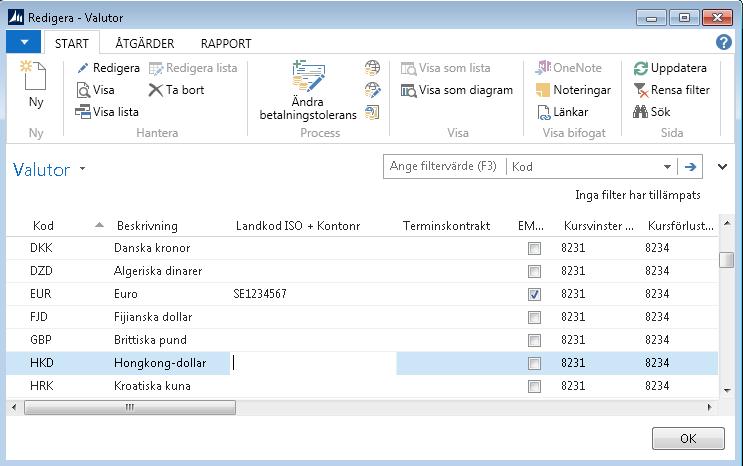
Task: Click the HKD Landkod ISO edit cell
Action: point(313,363)
